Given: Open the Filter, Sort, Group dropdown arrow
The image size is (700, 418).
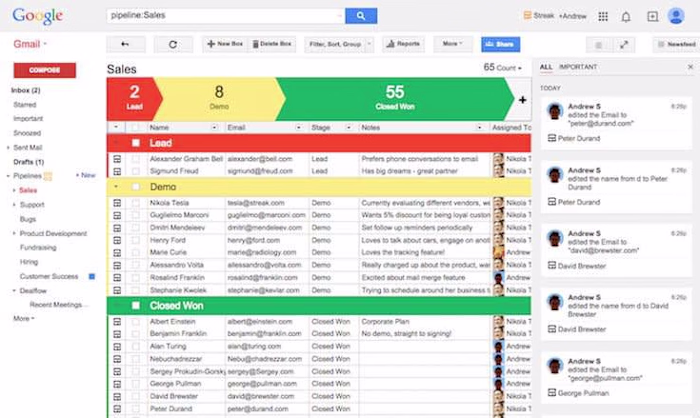Looking at the screenshot, I should 369,44.
